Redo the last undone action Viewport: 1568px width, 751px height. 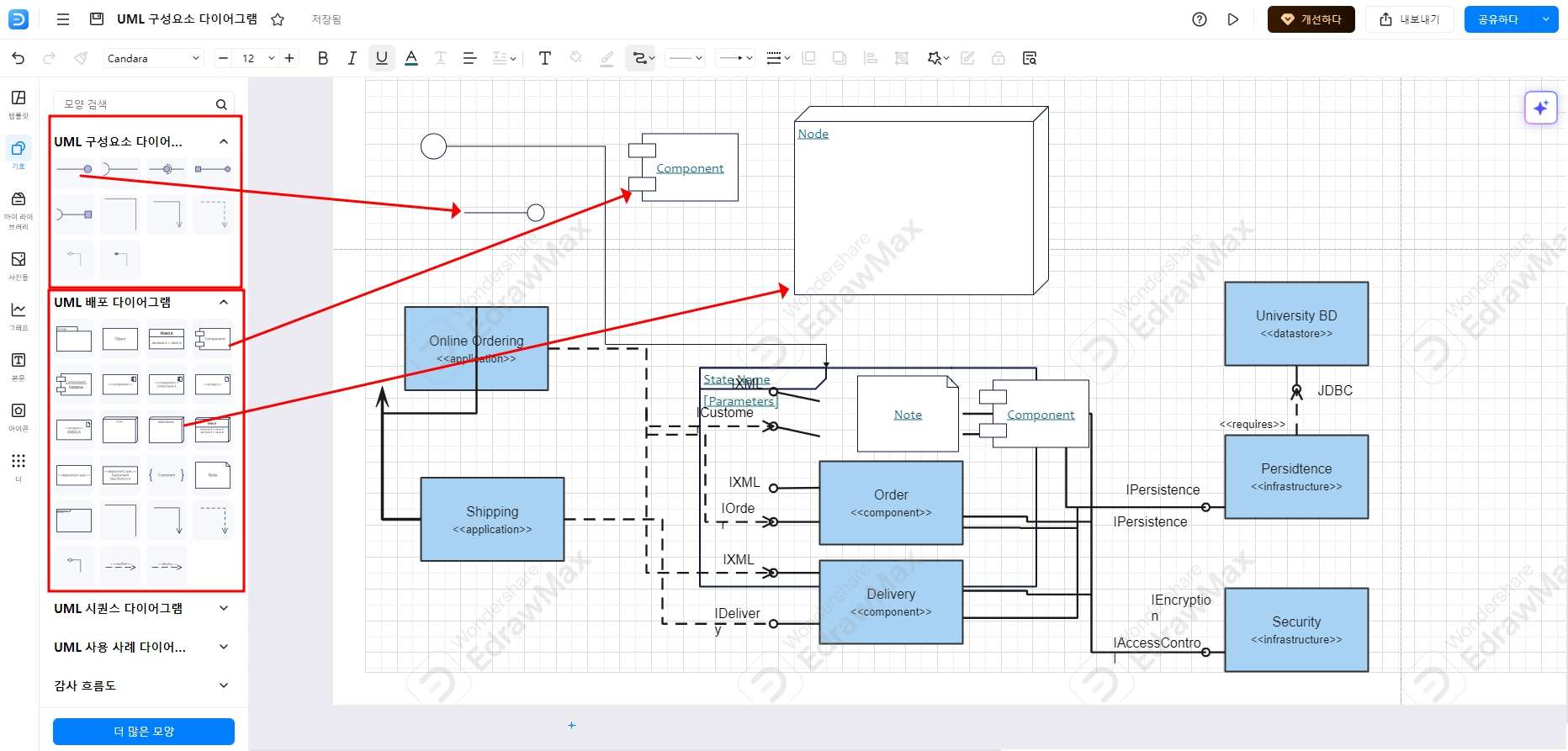pos(49,58)
